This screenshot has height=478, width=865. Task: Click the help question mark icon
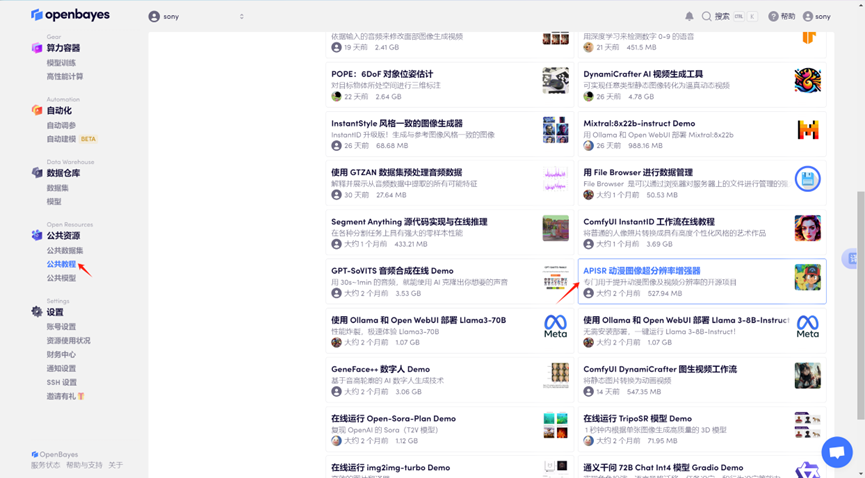773,17
